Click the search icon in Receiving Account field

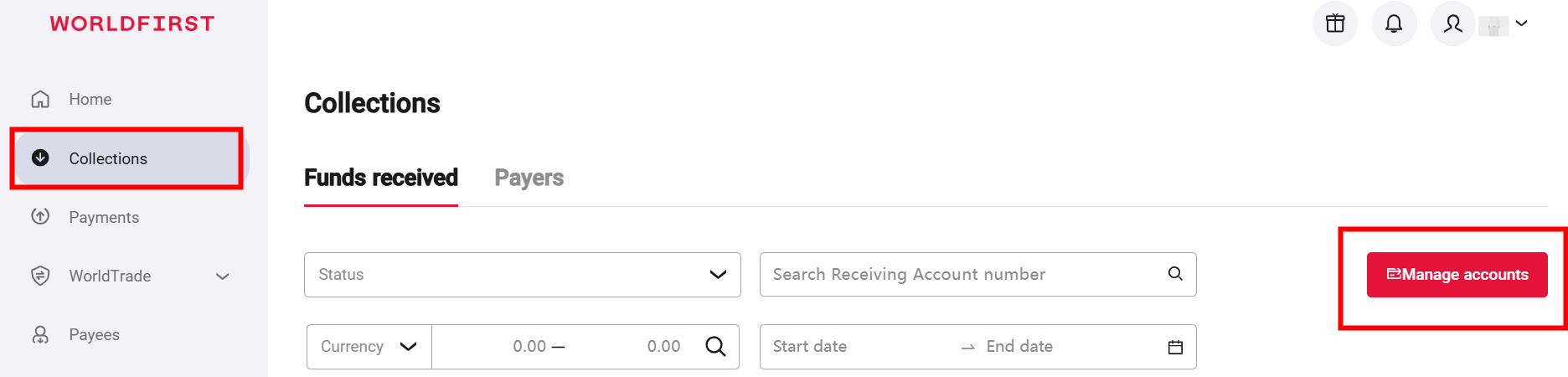1175,274
